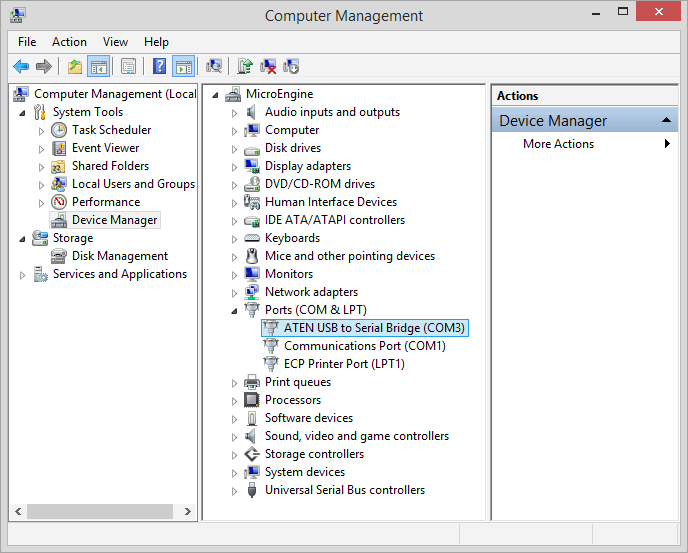
Task: Click the Help question mark toolbar icon
Action: click(x=159, y=67)
